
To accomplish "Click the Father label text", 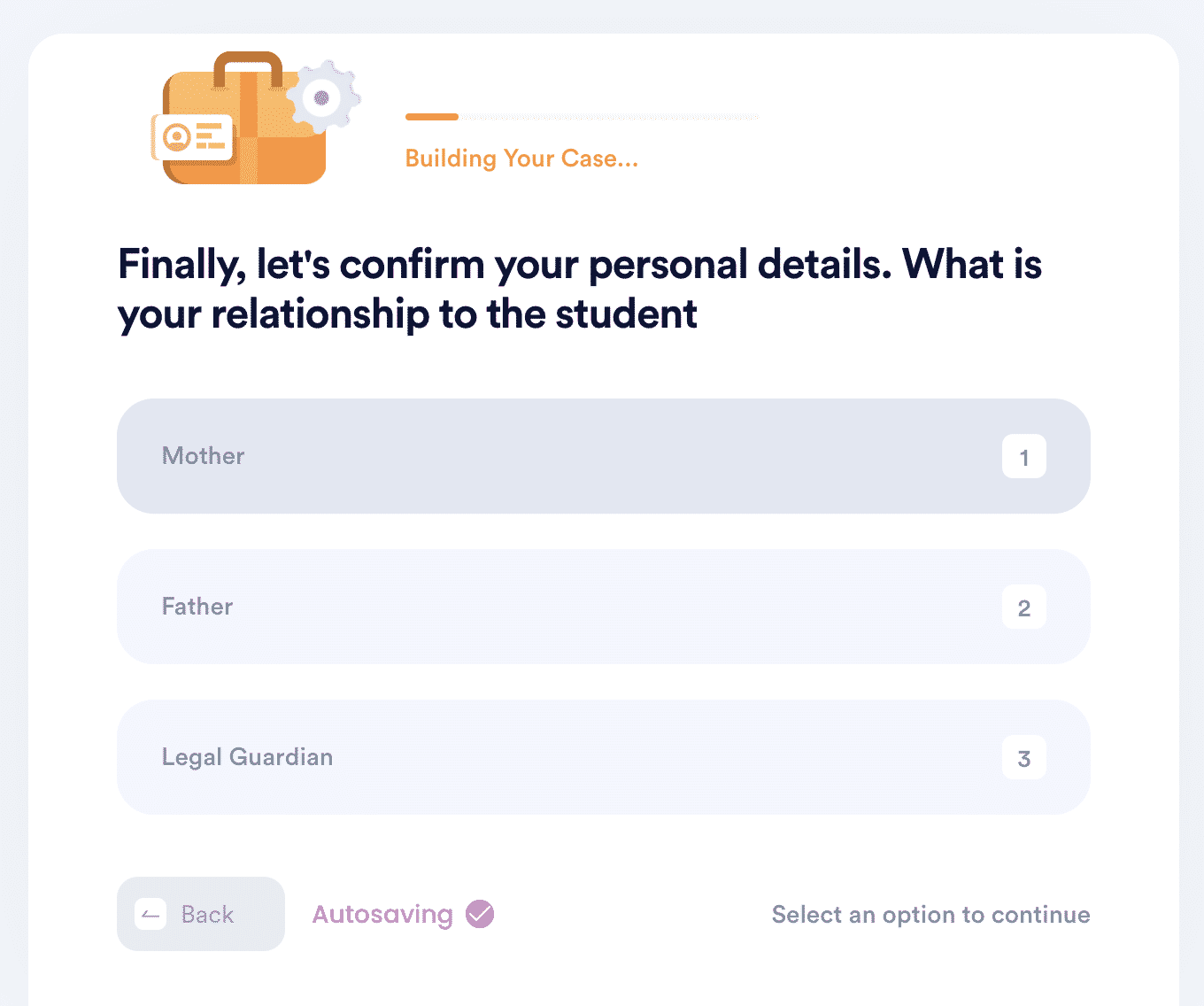I will (x=197, y=607).
